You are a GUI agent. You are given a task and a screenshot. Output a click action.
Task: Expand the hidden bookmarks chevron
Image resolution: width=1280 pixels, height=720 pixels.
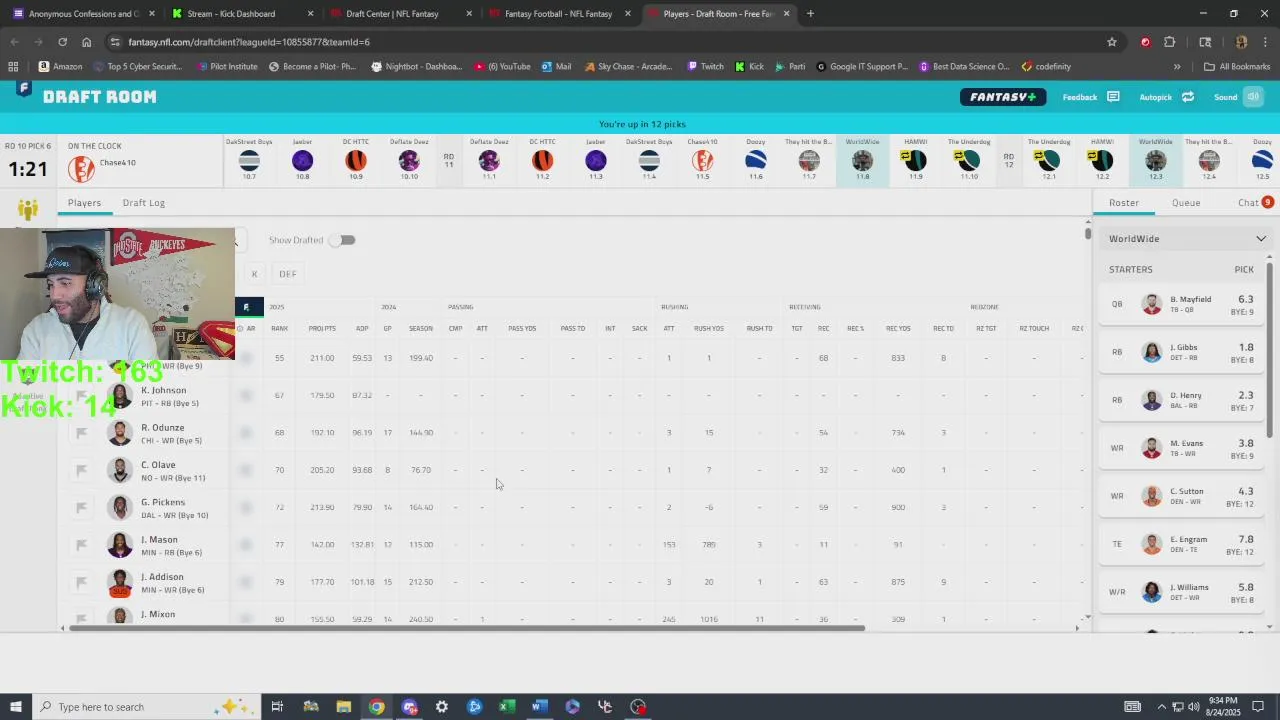1177,66
